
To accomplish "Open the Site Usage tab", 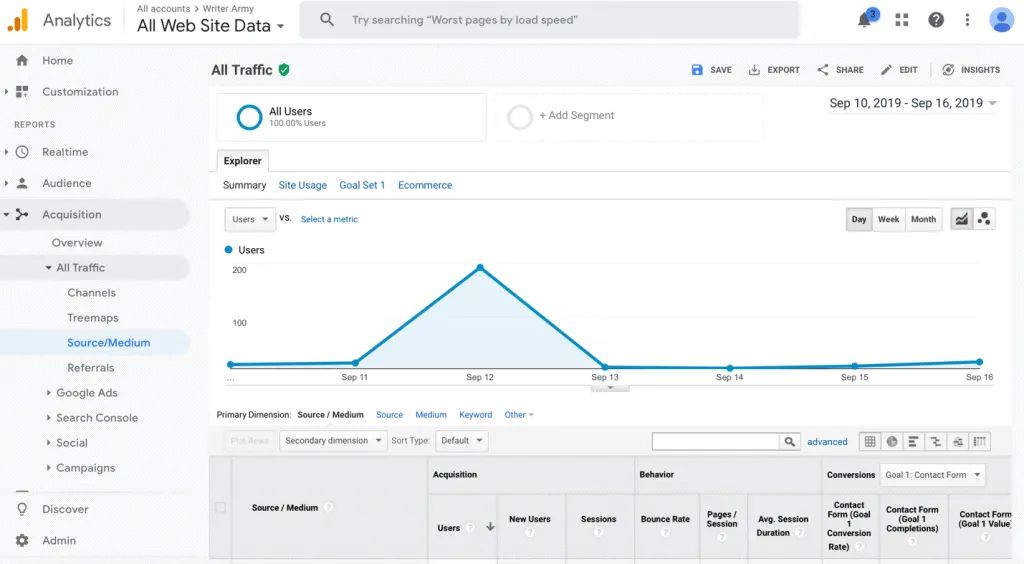I will coord(302,185).
